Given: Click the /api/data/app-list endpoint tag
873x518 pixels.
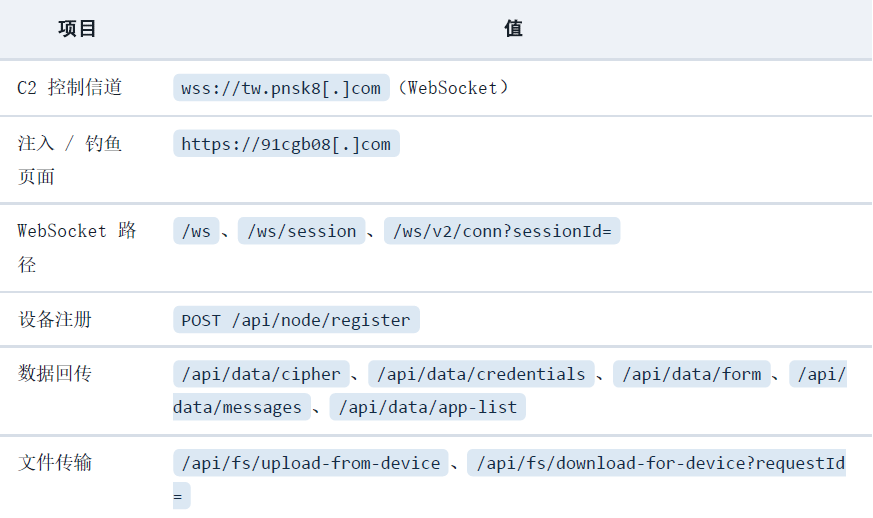Looking at the screenshot, I should [428, 407].
